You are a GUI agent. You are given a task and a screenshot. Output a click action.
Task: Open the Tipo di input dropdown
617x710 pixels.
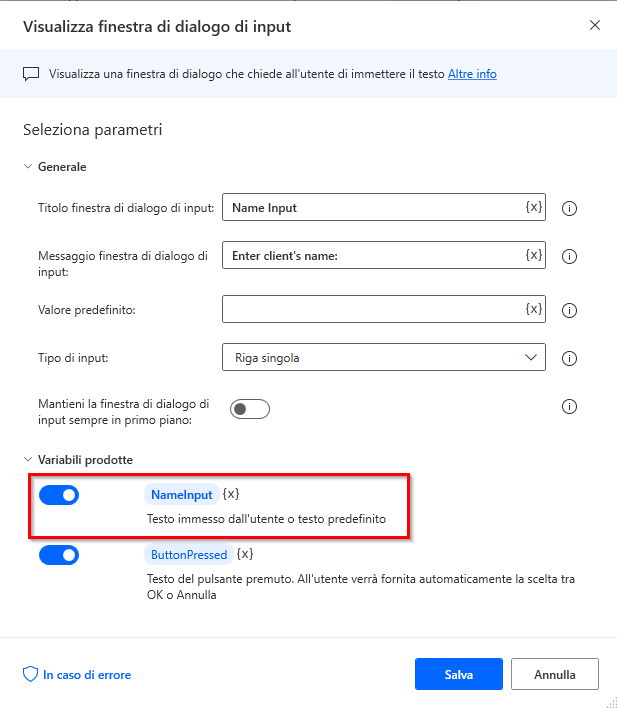point(384,357)
